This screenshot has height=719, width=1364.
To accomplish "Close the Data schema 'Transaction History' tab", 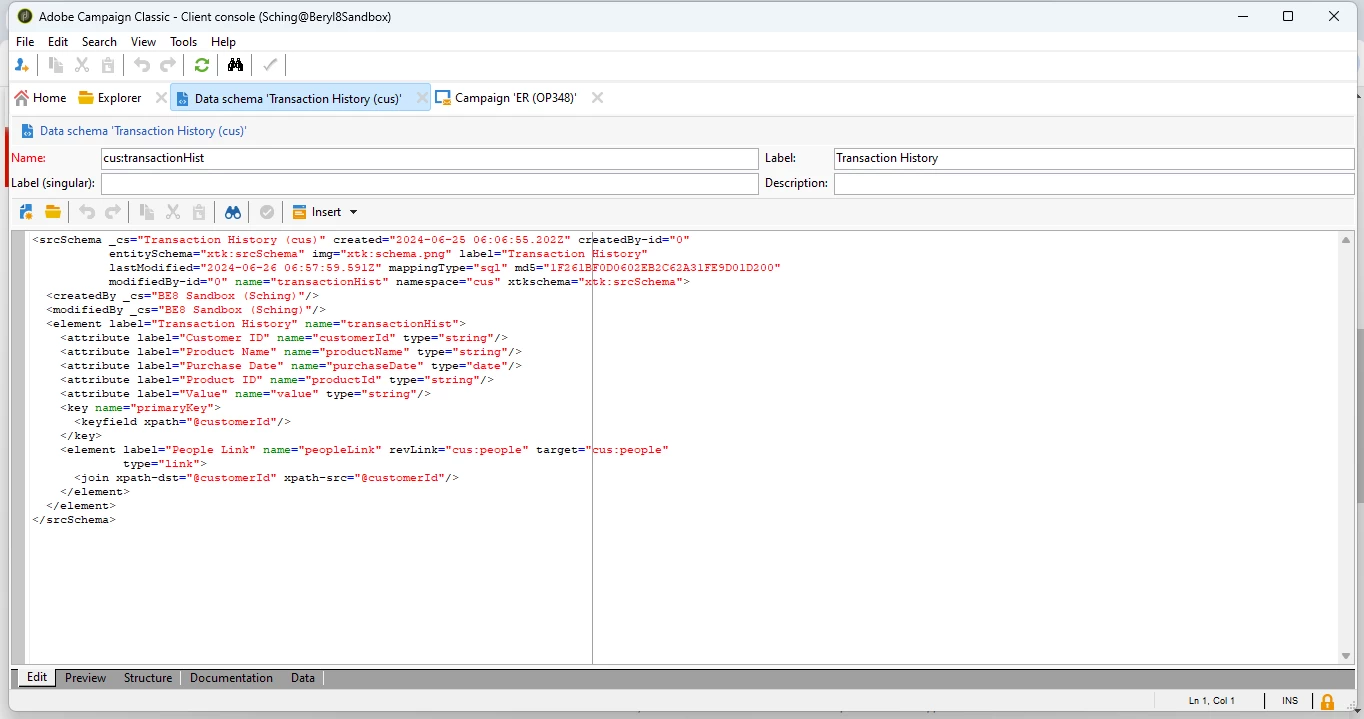I will (x=421, y=98).
